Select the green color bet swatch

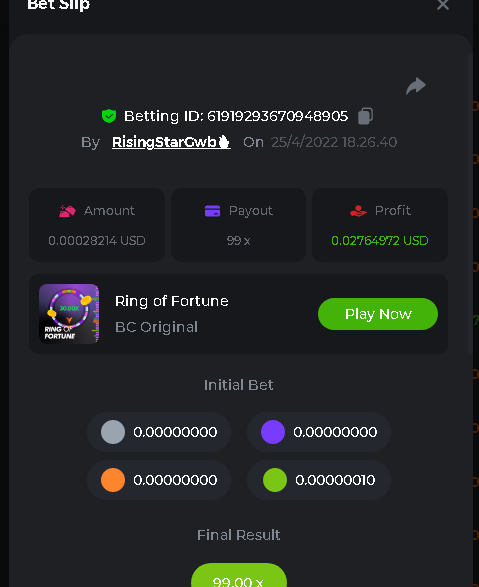pos(275,480)
